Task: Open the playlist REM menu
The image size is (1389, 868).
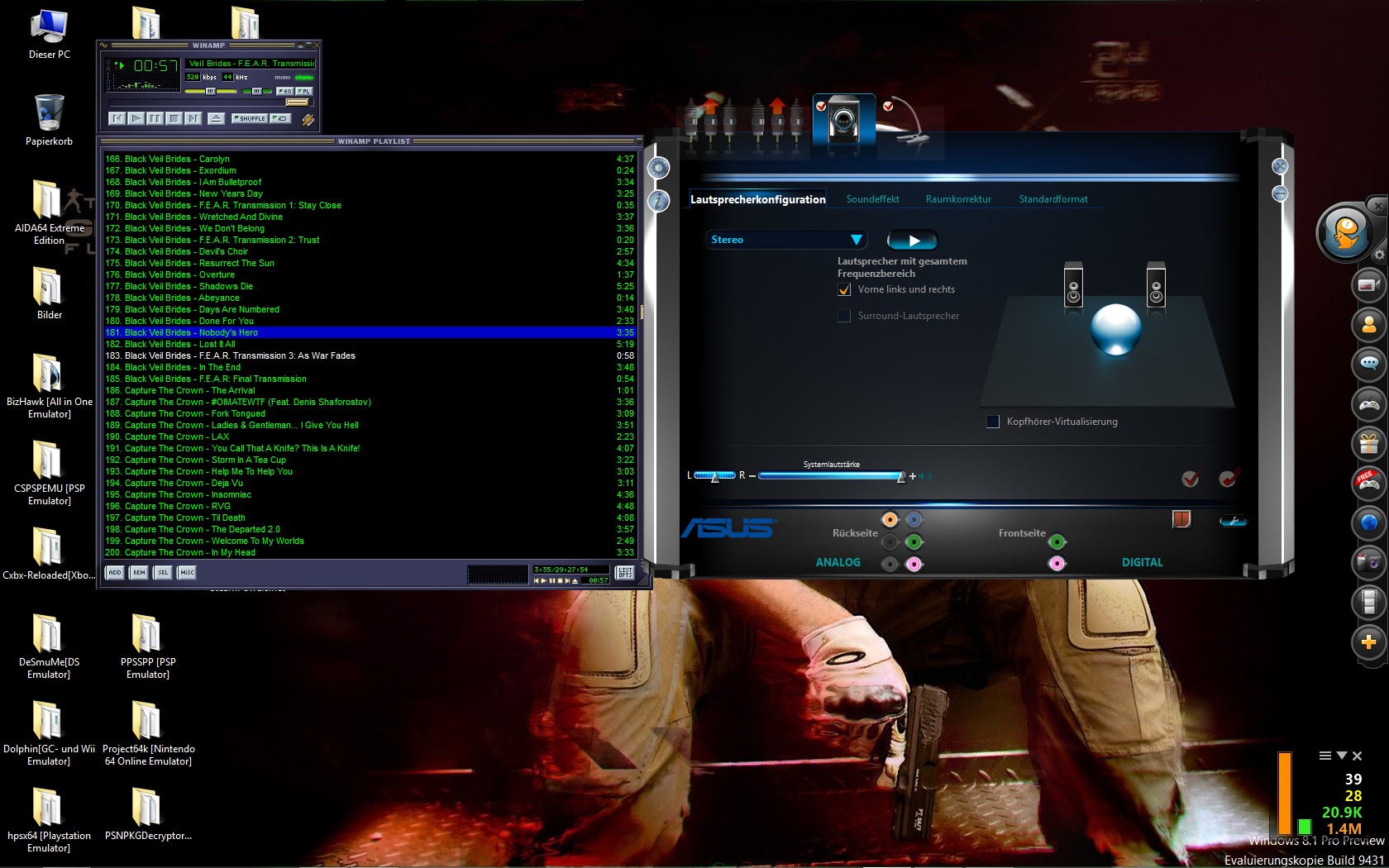Action: point(139,572)
